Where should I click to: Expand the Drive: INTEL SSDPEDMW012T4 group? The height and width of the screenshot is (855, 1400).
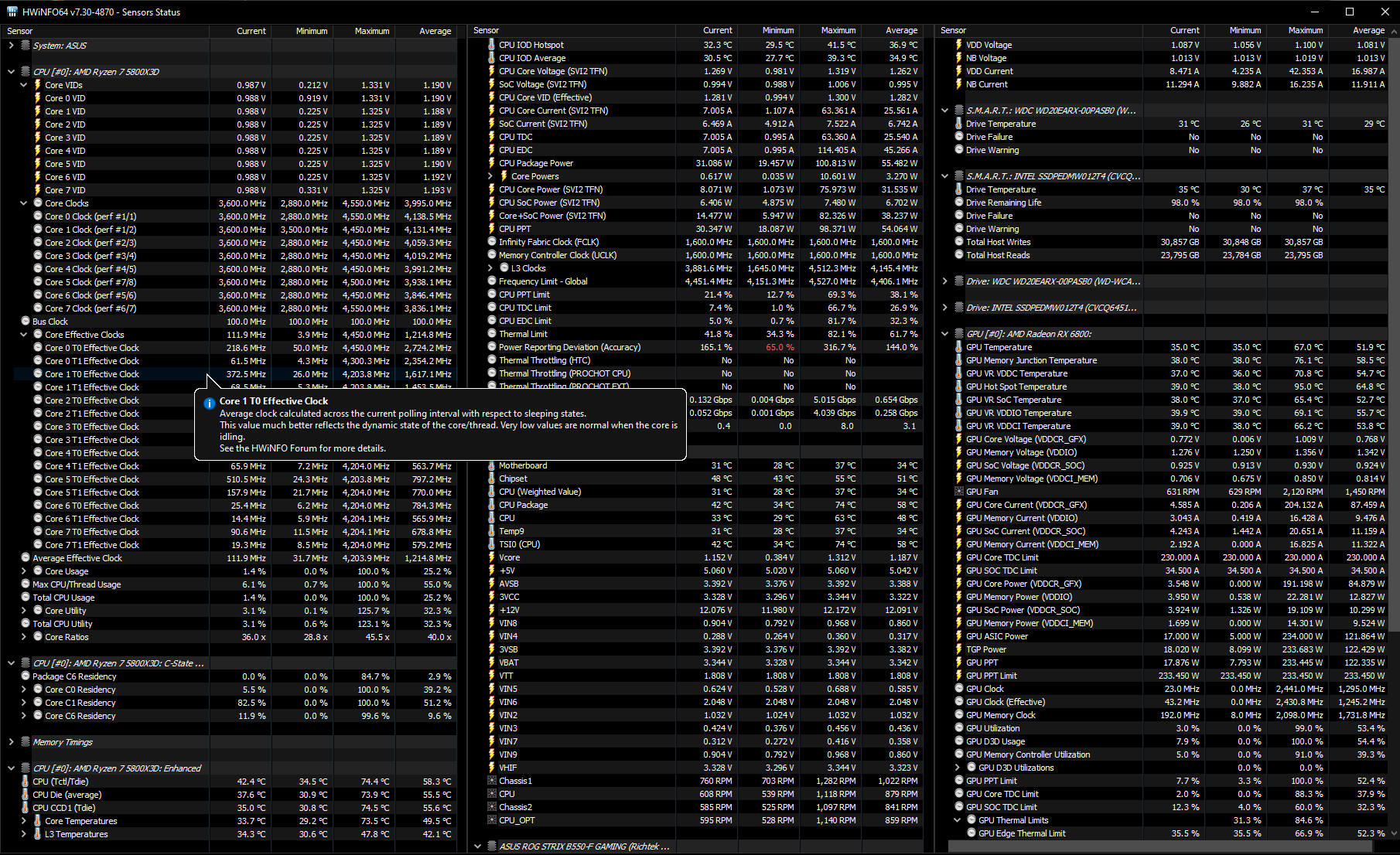tap(944, 308)
